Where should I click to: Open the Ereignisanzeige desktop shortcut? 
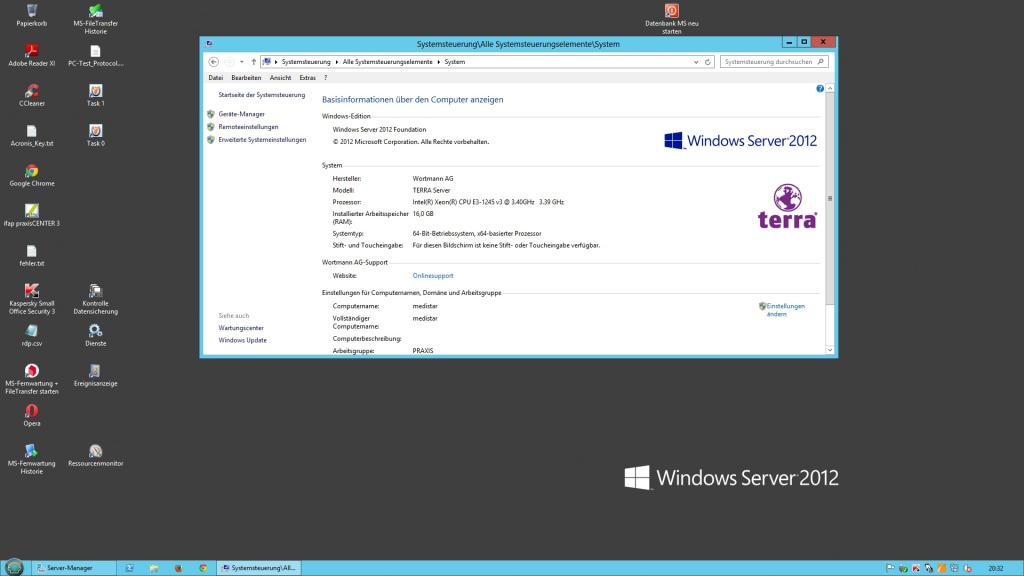(95, 375)
